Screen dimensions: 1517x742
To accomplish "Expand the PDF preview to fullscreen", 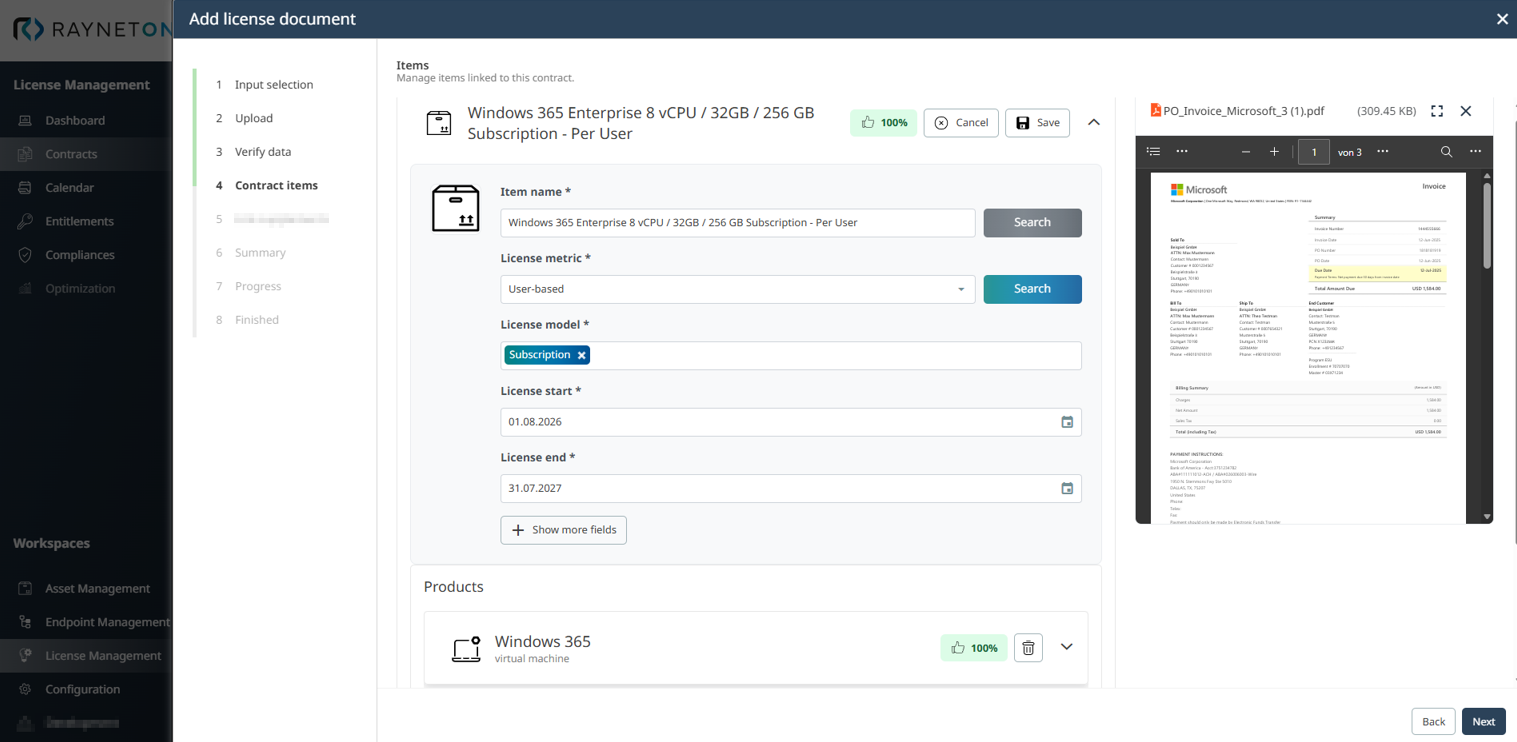I will pos(1437,111).
